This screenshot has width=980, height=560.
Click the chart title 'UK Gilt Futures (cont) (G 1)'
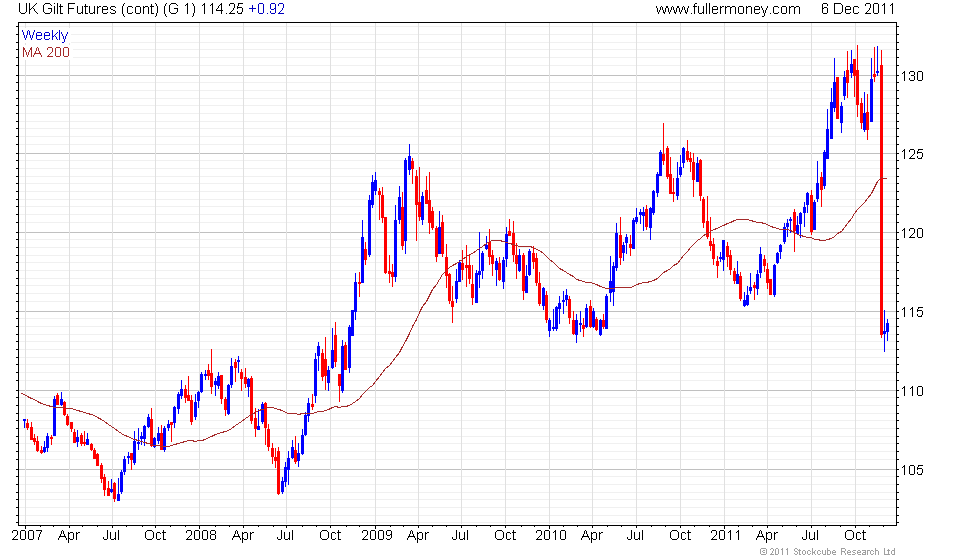(x=107, y=9)
